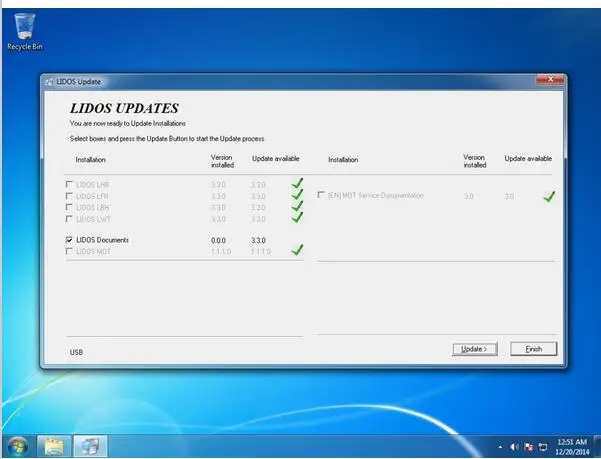Click green checkmark in LIDOS LWT row
This screenshot has width=601, height=459.
pos(297,218)
